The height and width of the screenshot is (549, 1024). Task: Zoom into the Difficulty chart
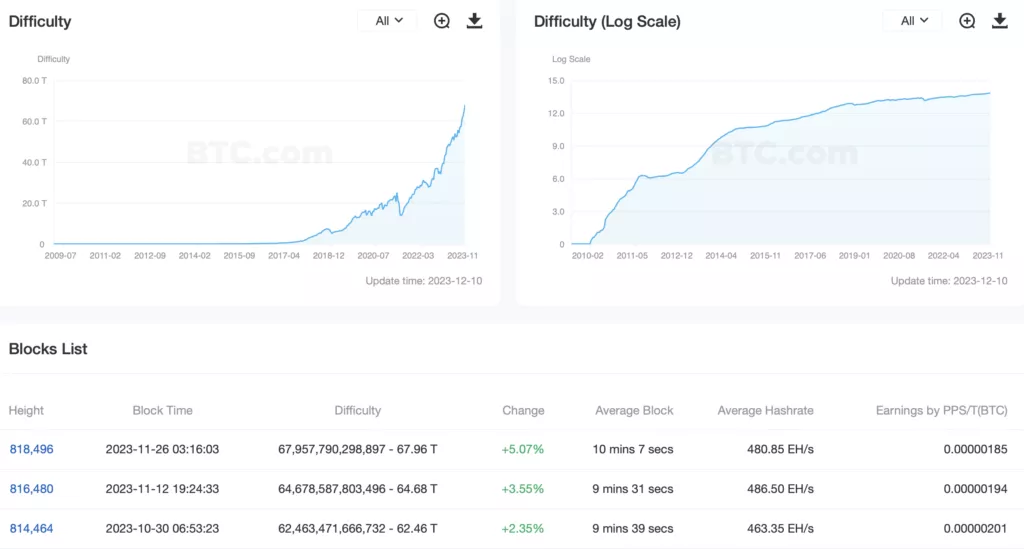(441, 21)
